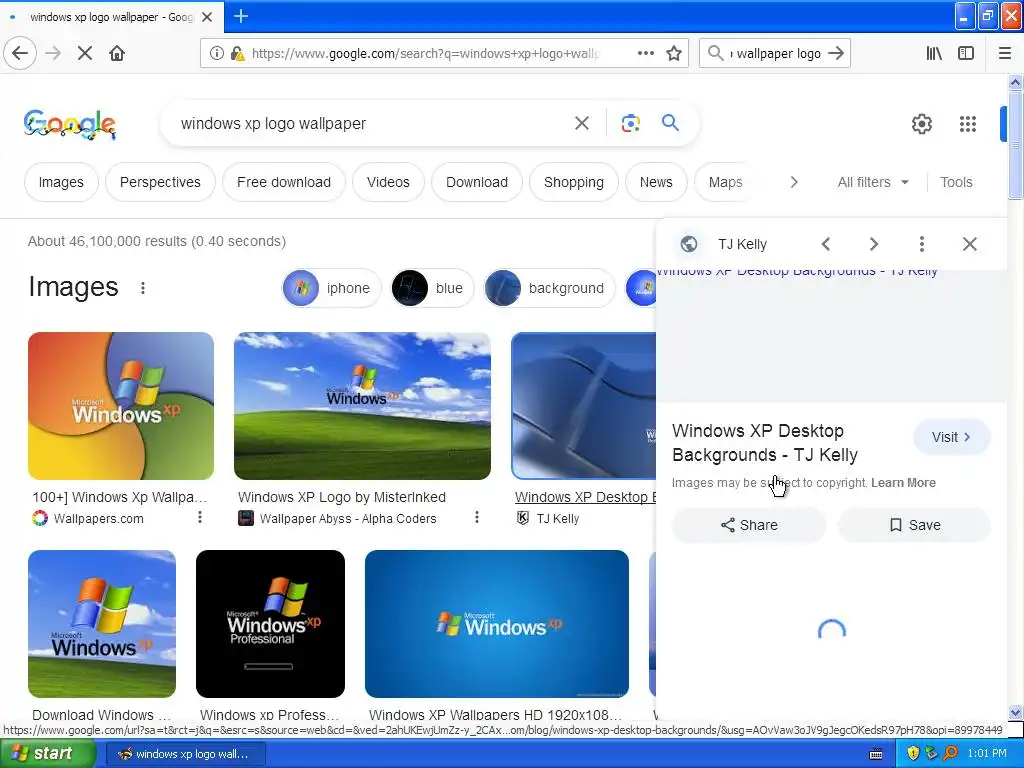
Task: Refine images by iphone chip
Action: click(x=331, y=288)
